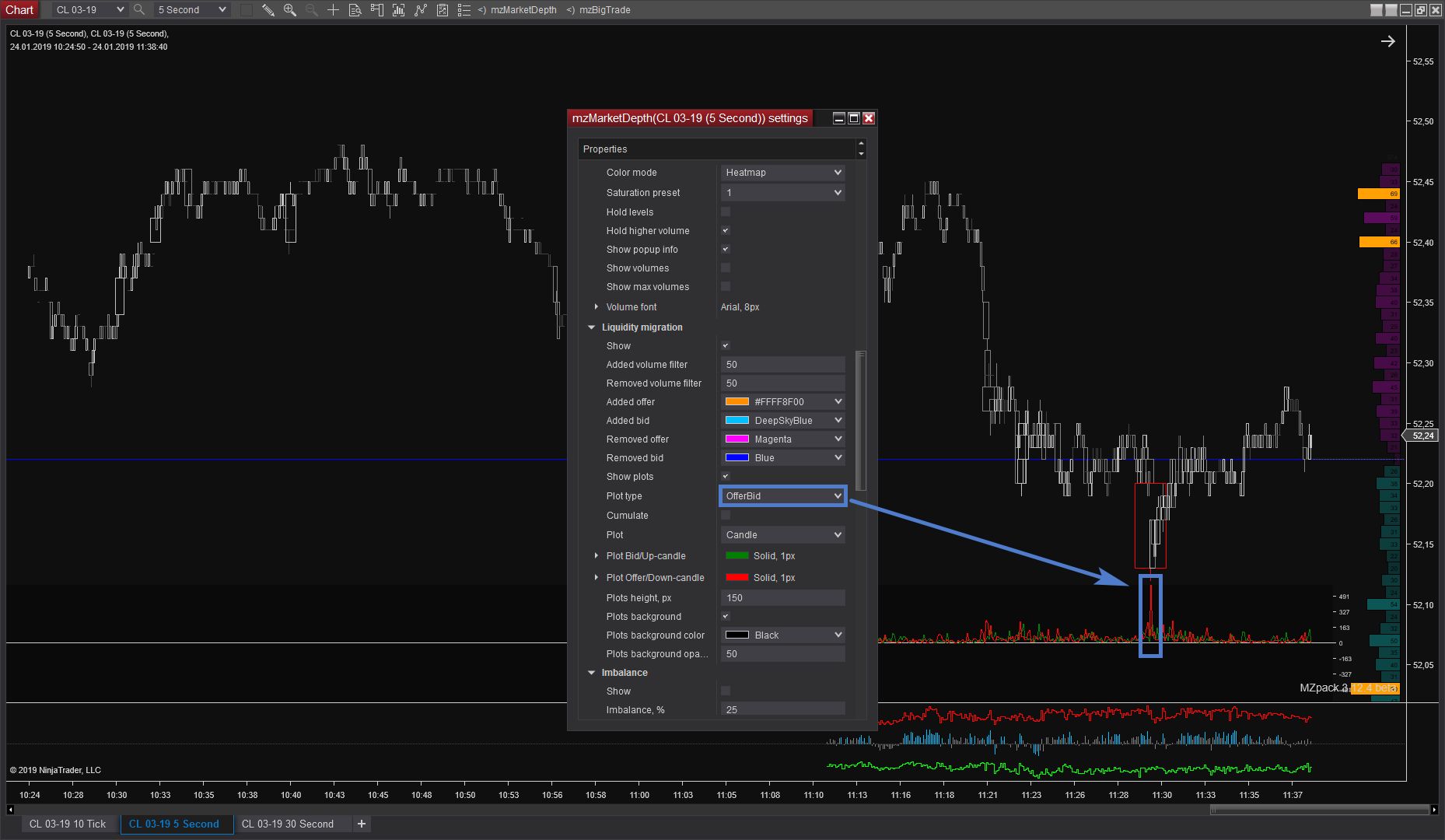Add a new chart tab with plus
This screenshot has height=840, width=1445.
click(x=362, y=824)
